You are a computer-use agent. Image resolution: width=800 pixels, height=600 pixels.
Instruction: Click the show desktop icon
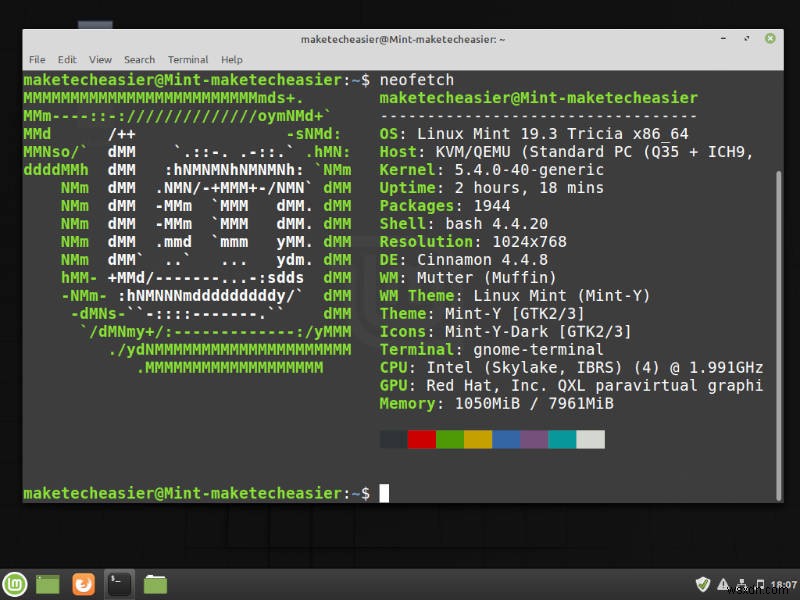(x=48, y=584)
